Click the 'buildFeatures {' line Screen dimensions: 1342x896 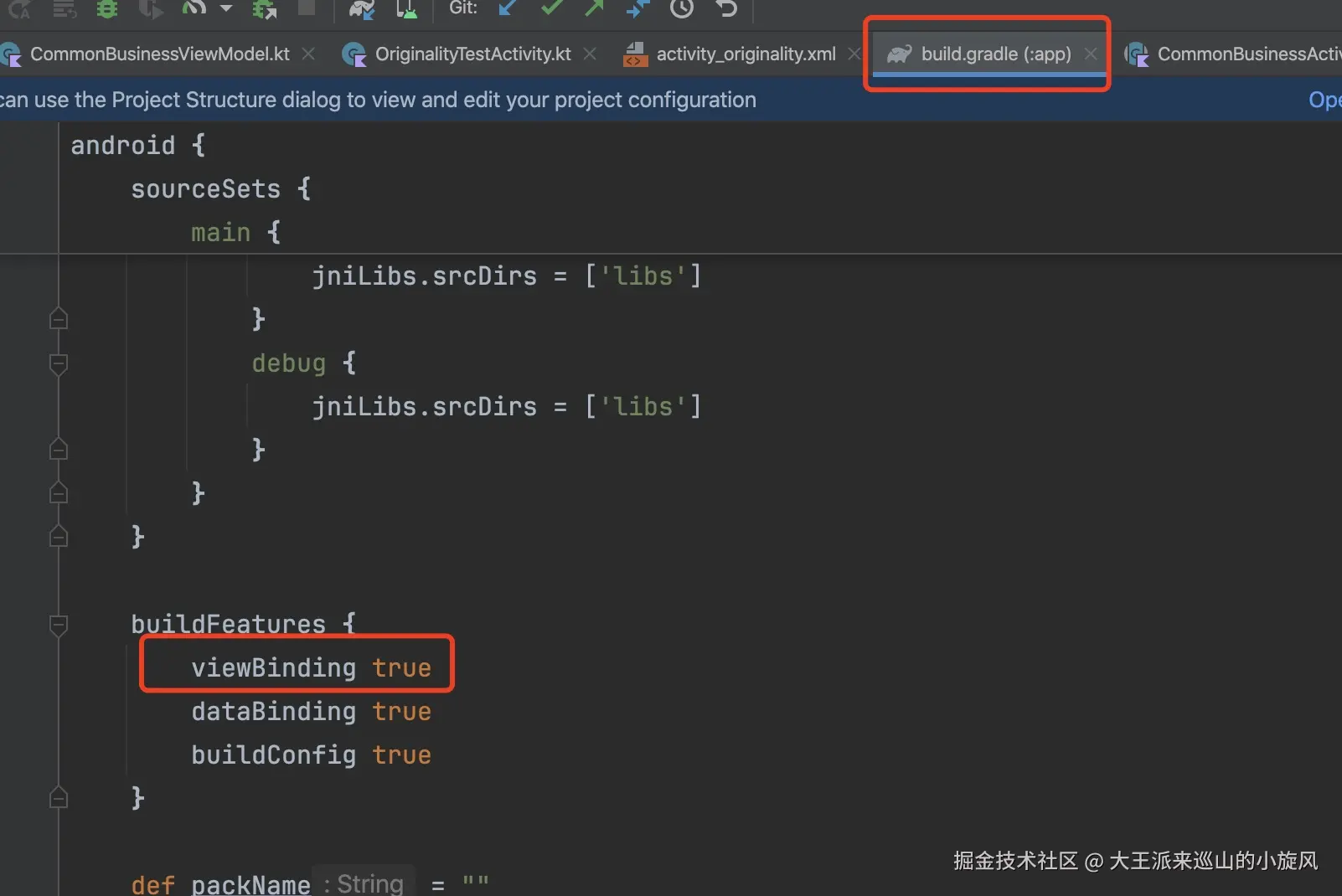pos(244,624)
